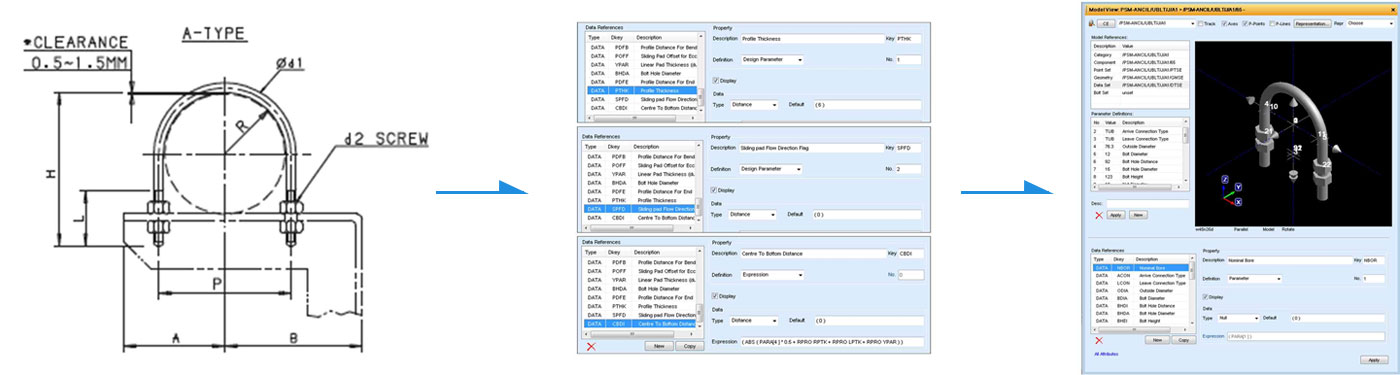This screenshot has width=1400, height=375.
Task: Select the highlighted SPFD row in the middle list
Action: pos(639,209)
